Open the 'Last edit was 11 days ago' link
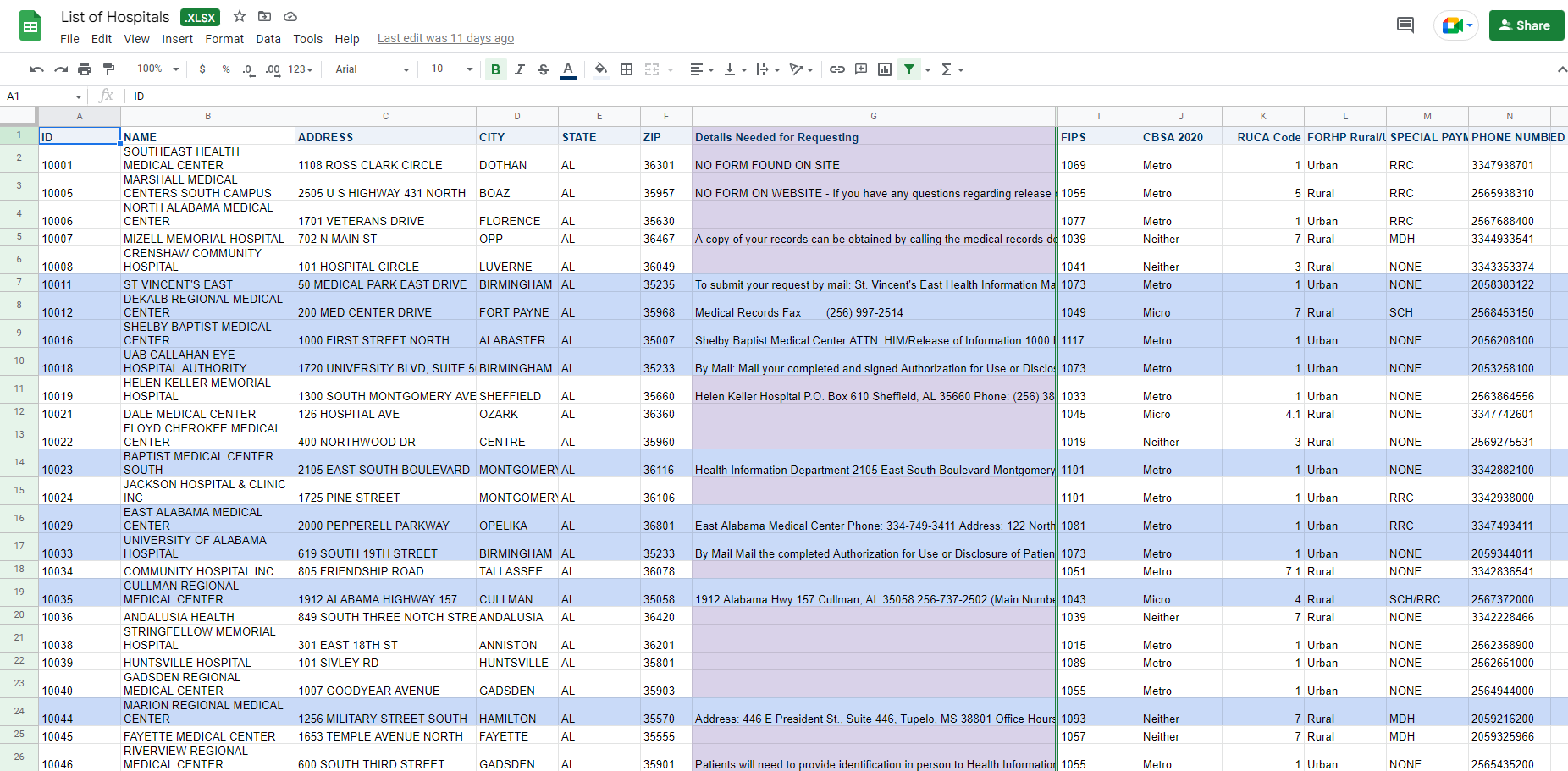The width and height of the screenshot is (1568, 771). [x=445, y=39]
